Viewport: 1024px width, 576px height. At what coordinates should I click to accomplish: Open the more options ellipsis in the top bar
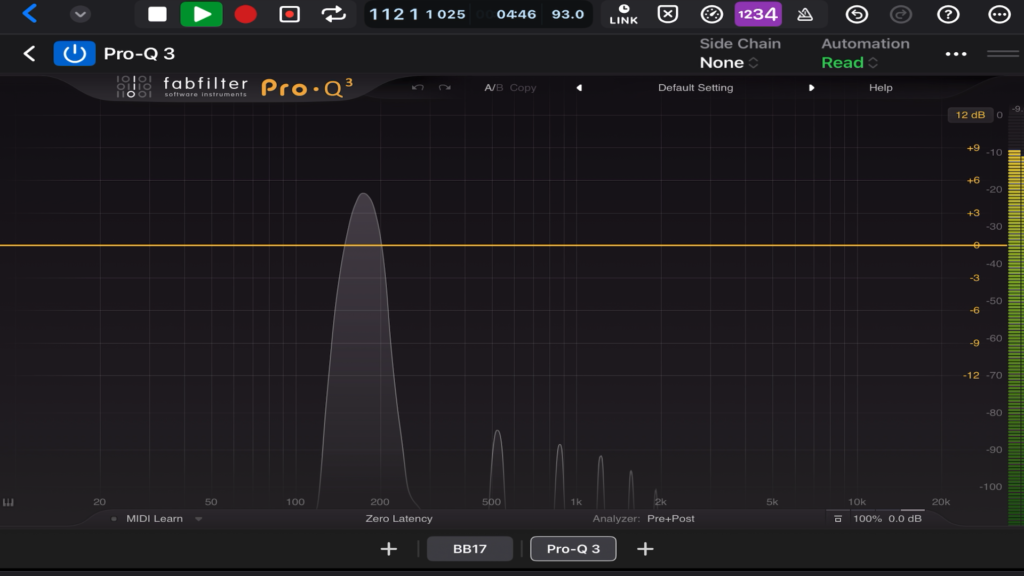[x=998, y=14]
